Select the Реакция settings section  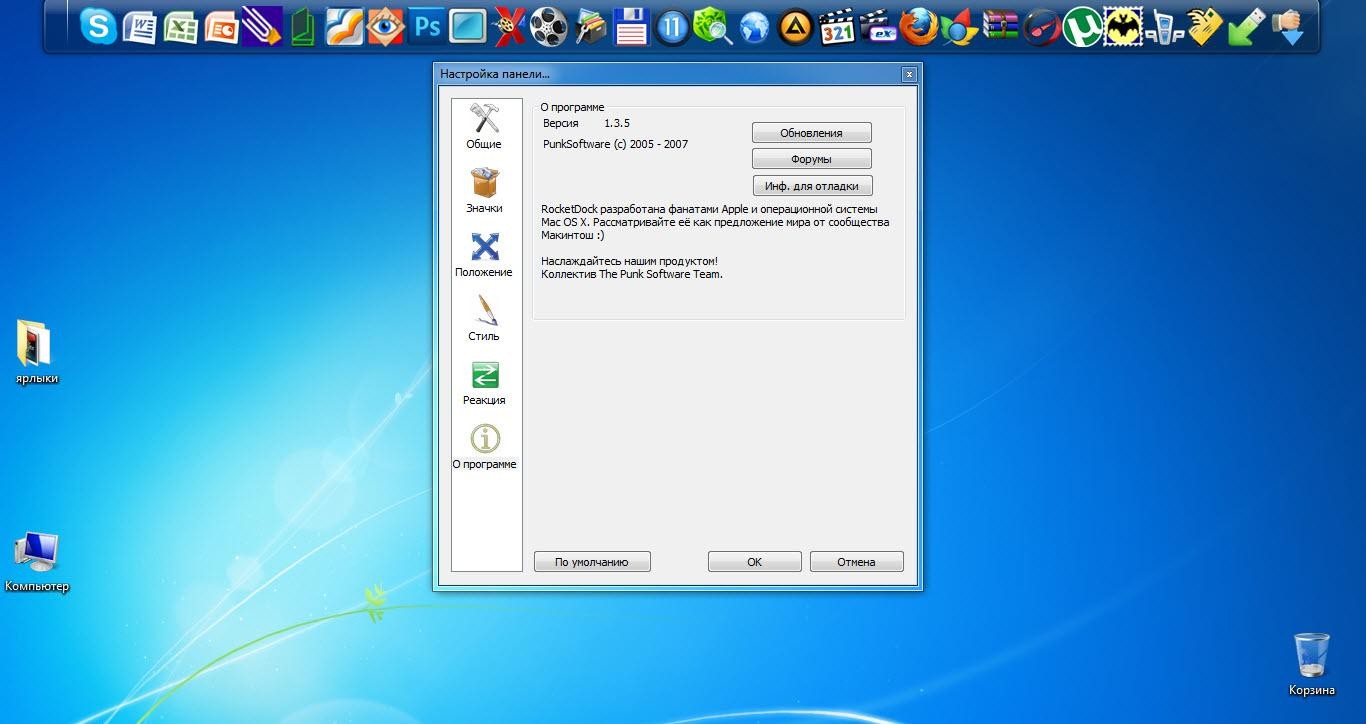[484, 382]
